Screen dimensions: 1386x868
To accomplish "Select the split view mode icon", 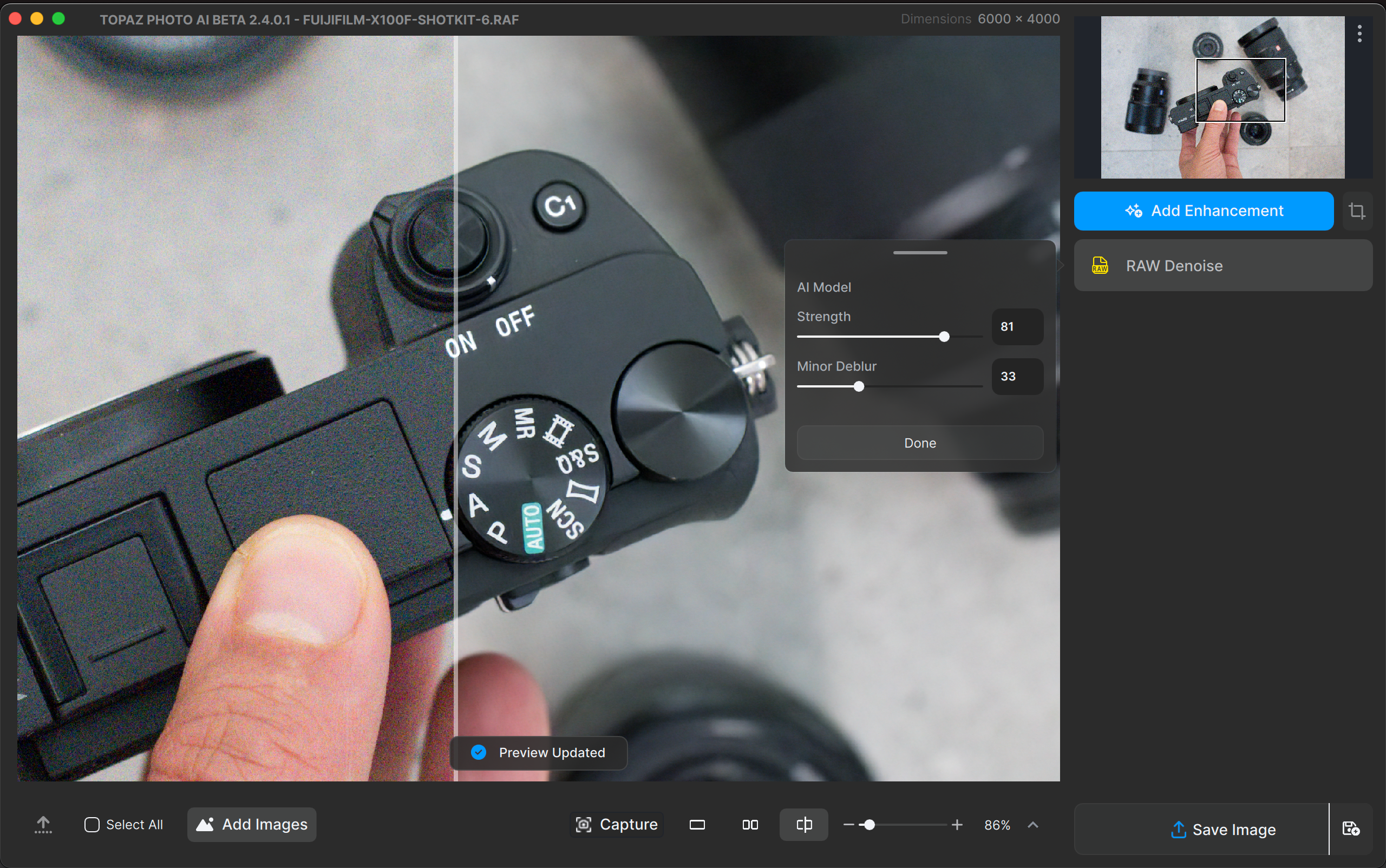I will tap(803, 825).
